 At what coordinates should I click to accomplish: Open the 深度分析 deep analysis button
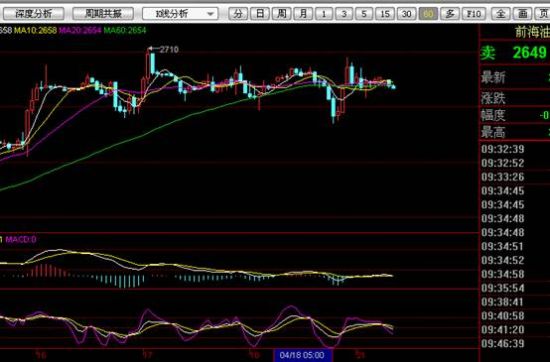pos(34,14)
